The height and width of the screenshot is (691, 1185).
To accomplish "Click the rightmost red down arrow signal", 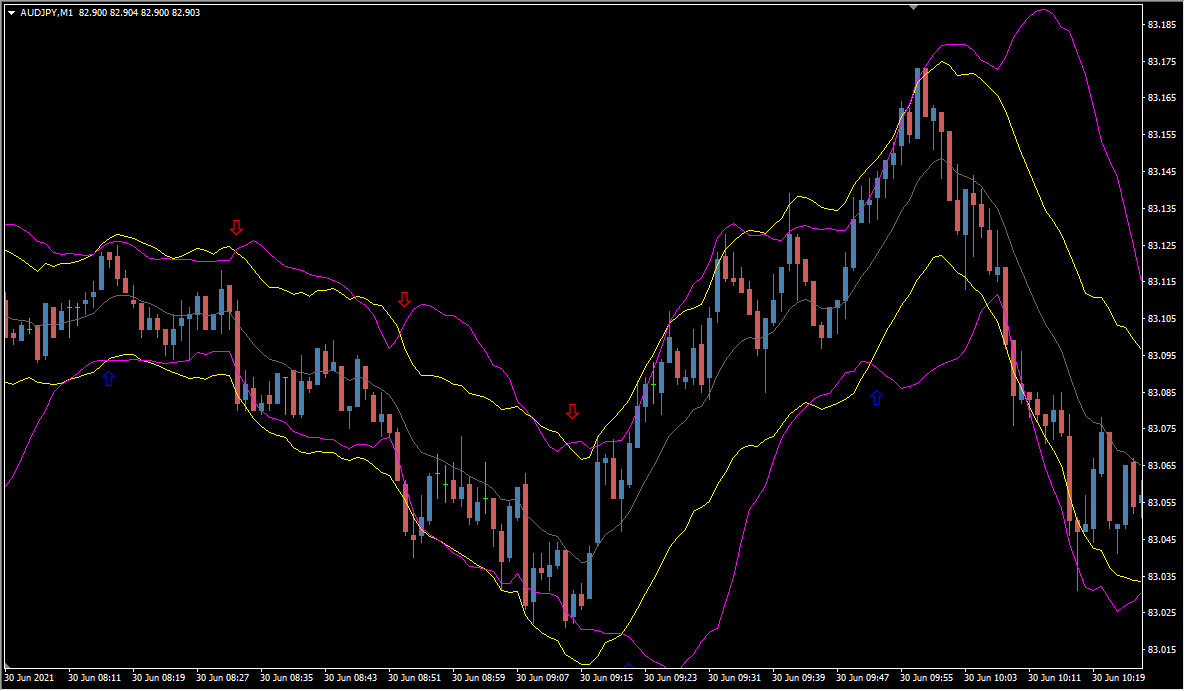I will pos(572,411).
